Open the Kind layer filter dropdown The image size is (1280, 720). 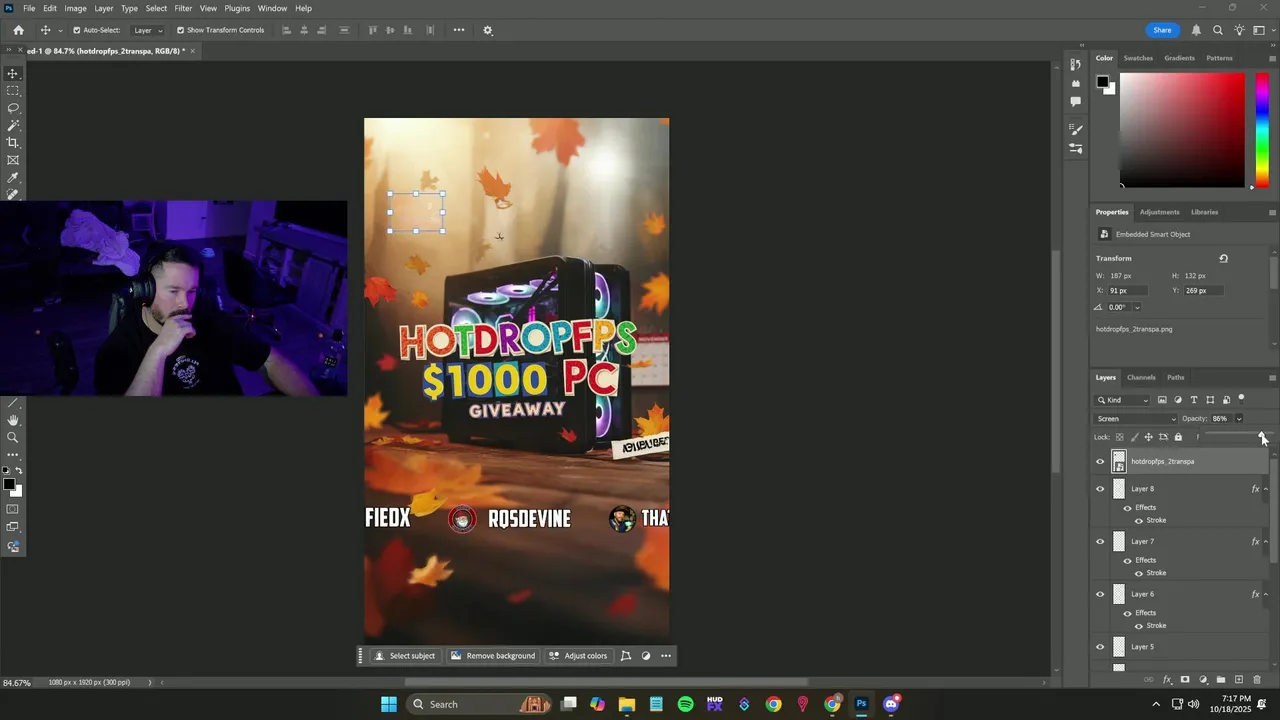1124,400
